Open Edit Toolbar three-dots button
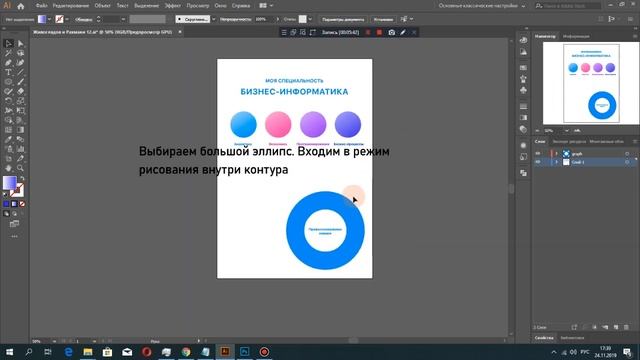The image size is (640, 360). (14, 236)
